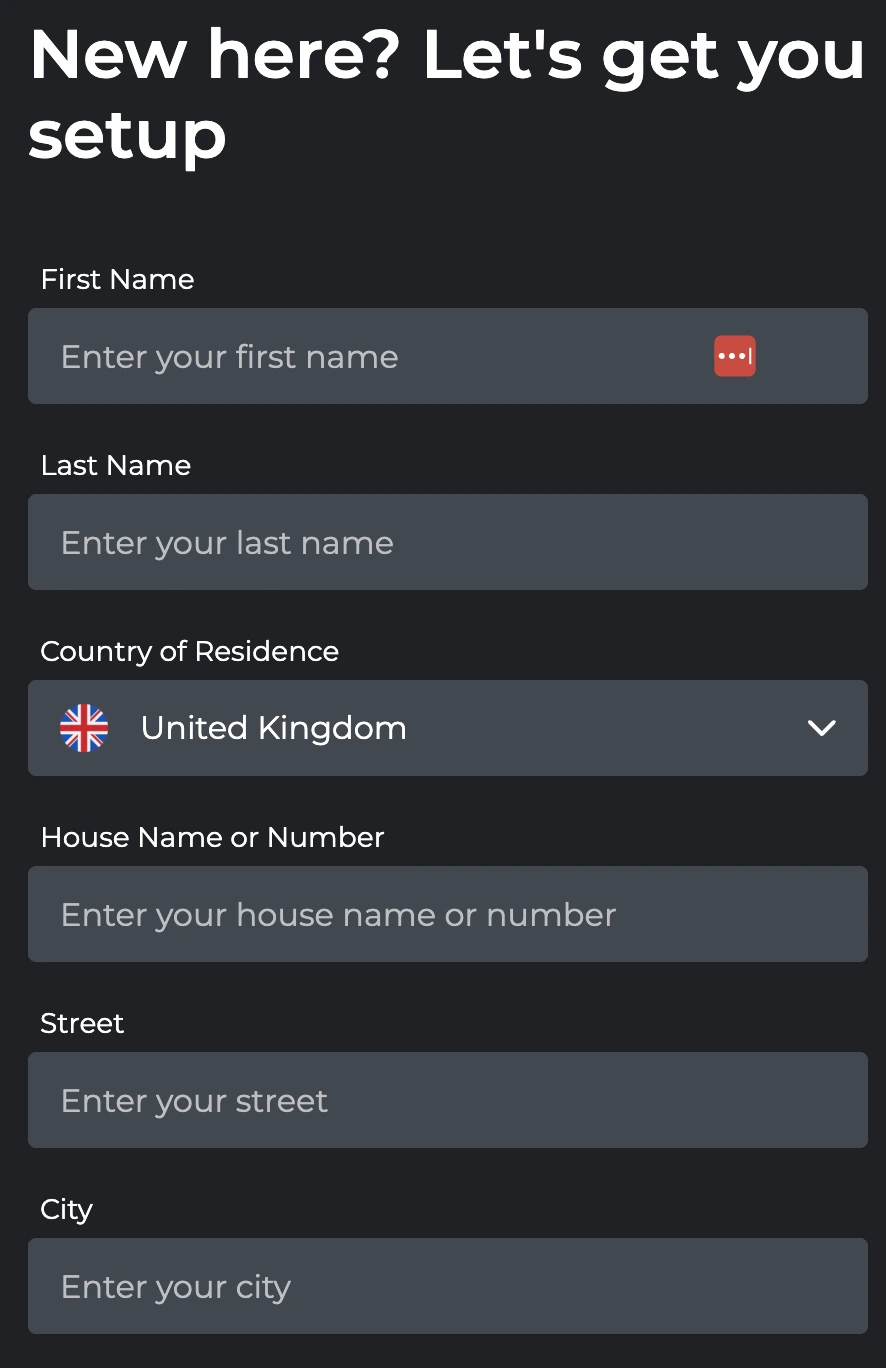Image resolution: width=886 pixels, height=1368 pixels.
Task: Click the LastPass autofill icon
Action: point(735,356)
